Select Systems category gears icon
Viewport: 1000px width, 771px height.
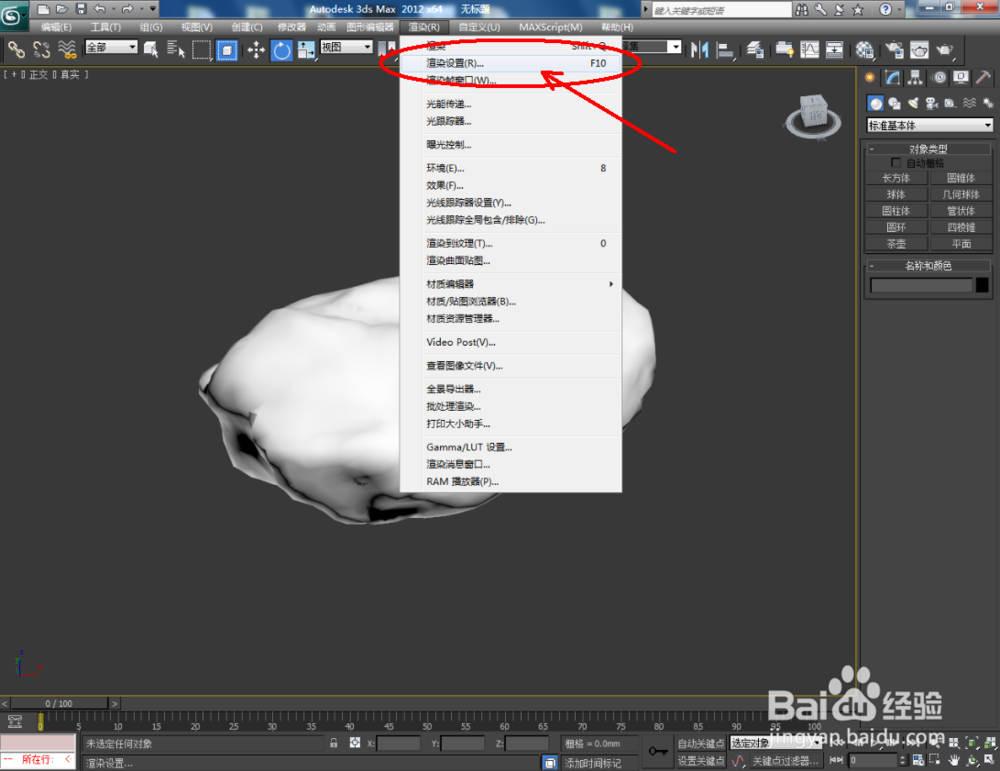[x=988, y=103]
